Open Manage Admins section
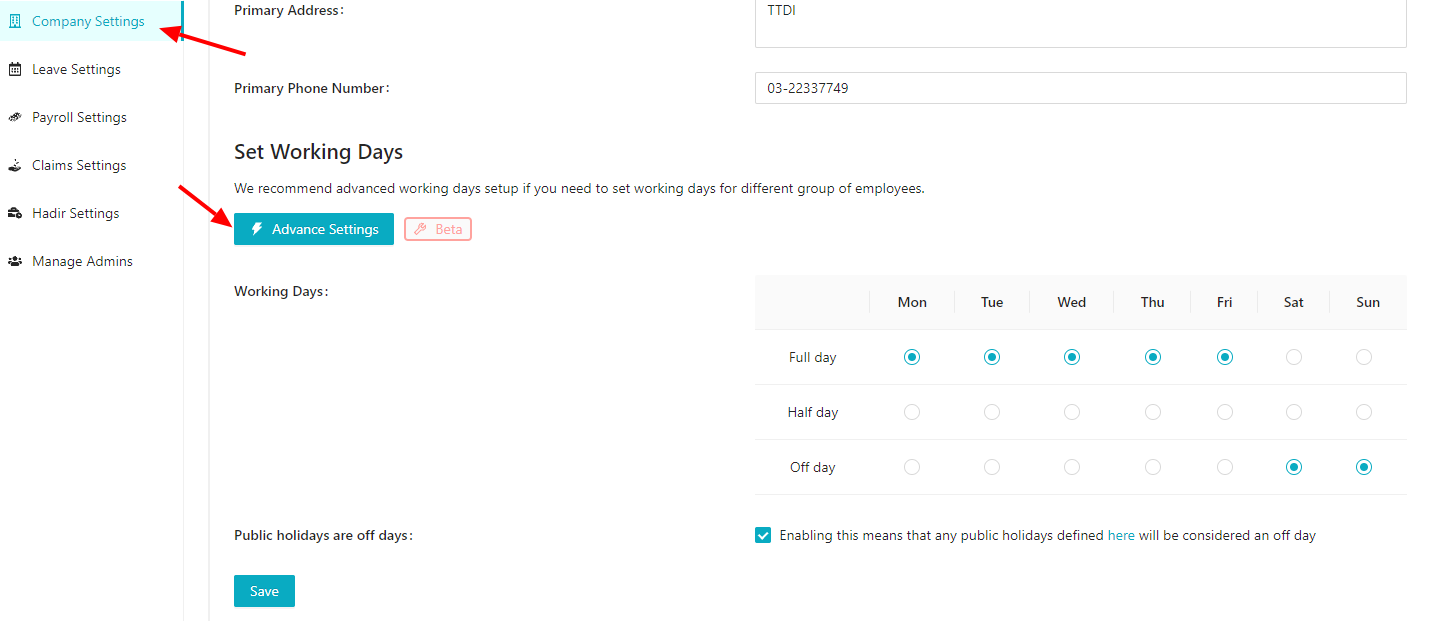 [91, 261]
